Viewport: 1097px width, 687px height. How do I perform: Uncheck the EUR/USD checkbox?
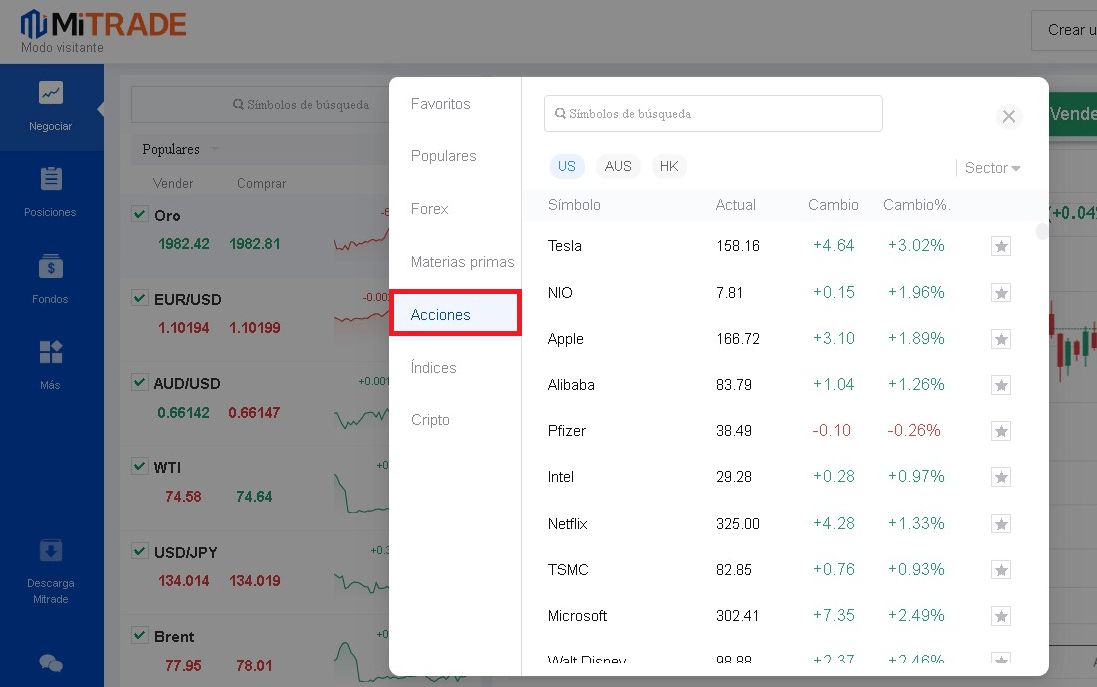click(139, 298)
